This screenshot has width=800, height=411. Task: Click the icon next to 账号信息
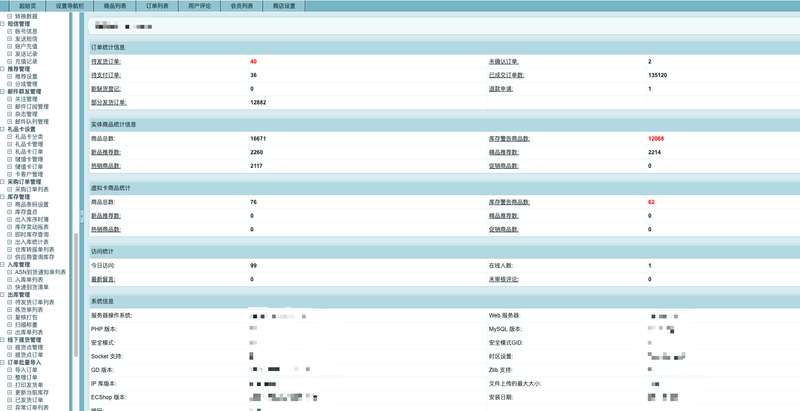[9, 31]
